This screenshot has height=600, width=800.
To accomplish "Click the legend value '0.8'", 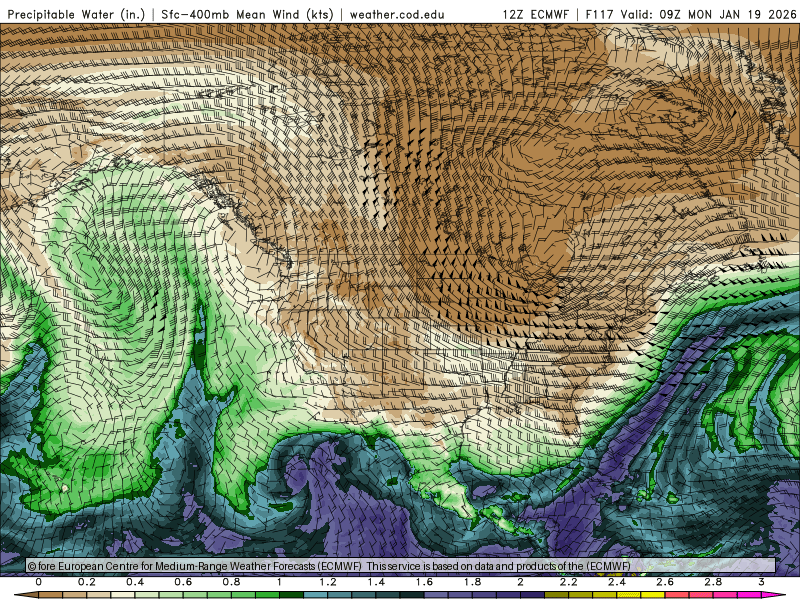I will point(232,582).
